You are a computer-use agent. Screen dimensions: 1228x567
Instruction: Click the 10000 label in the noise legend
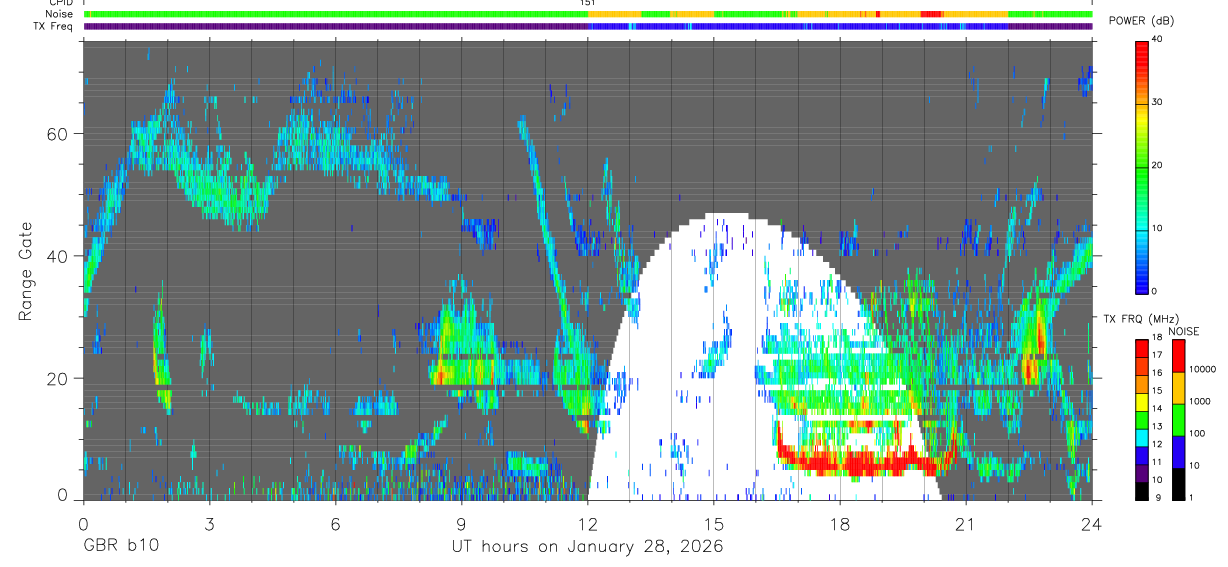pos(1201,370)
